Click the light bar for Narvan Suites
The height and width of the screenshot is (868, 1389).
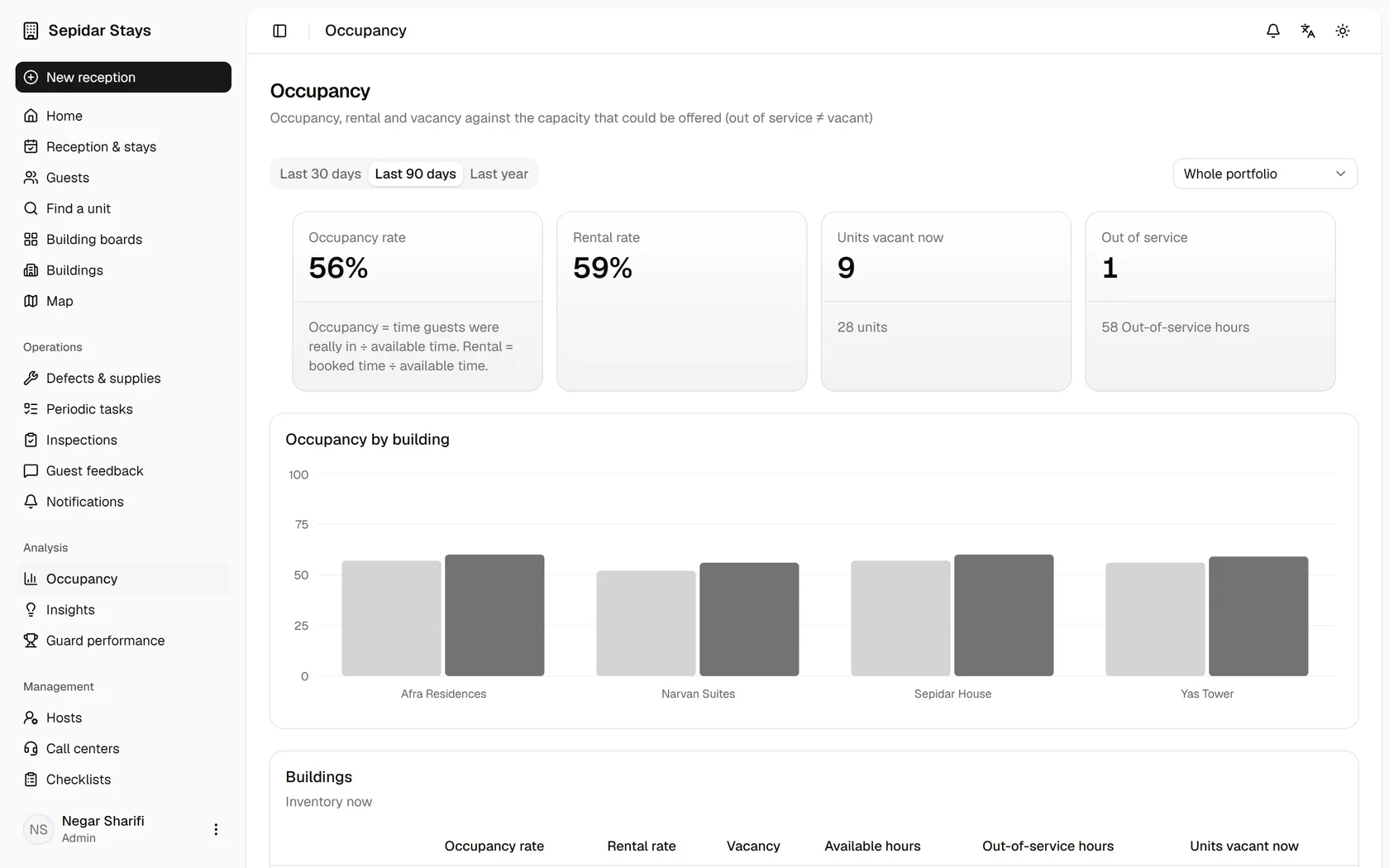pos(646,623)
